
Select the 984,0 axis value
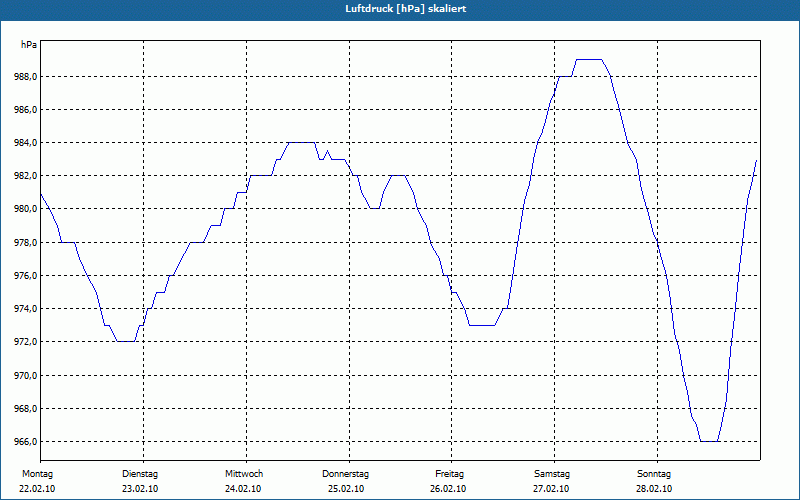(26, 142)
